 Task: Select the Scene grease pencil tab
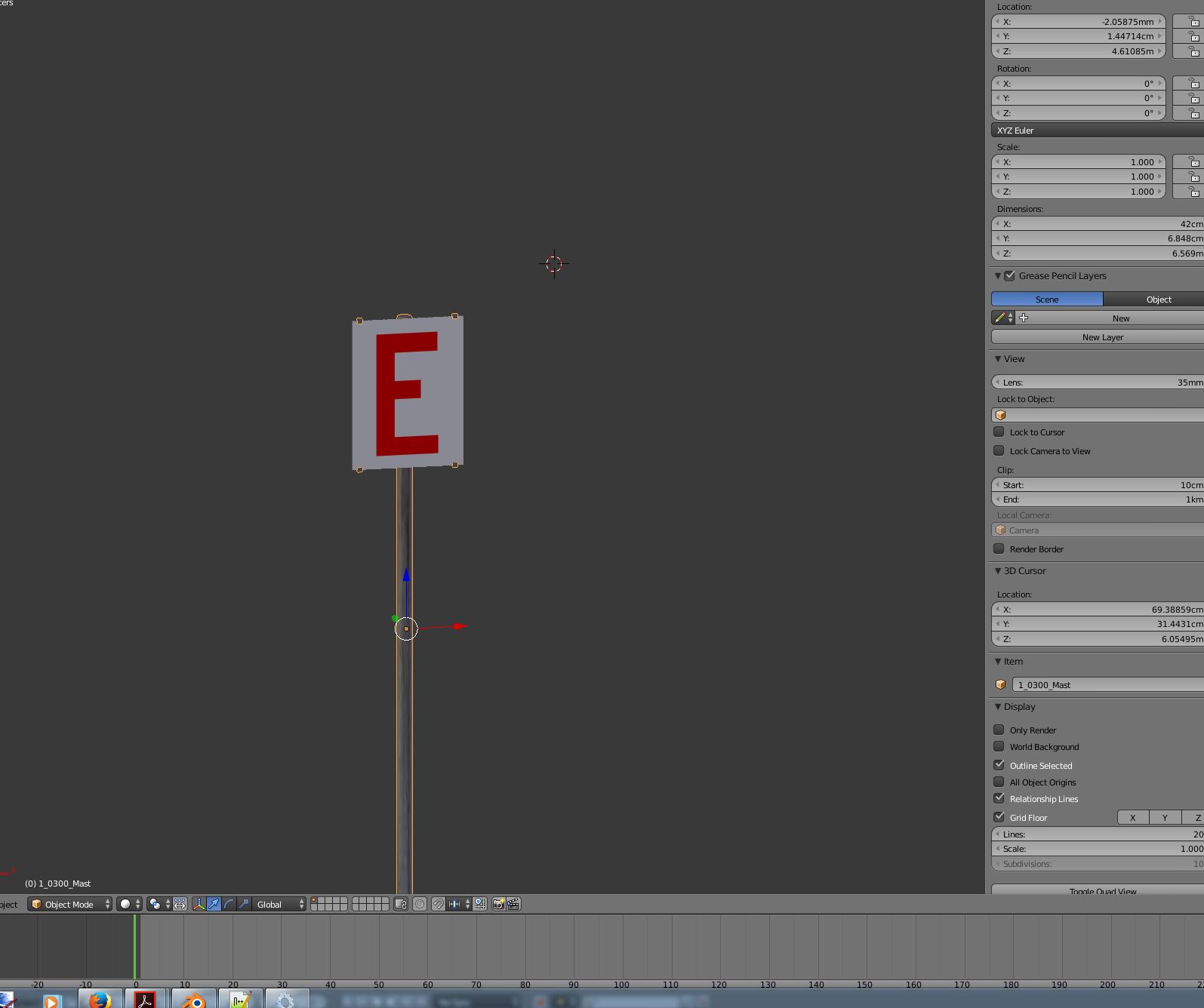point(1046,300)
